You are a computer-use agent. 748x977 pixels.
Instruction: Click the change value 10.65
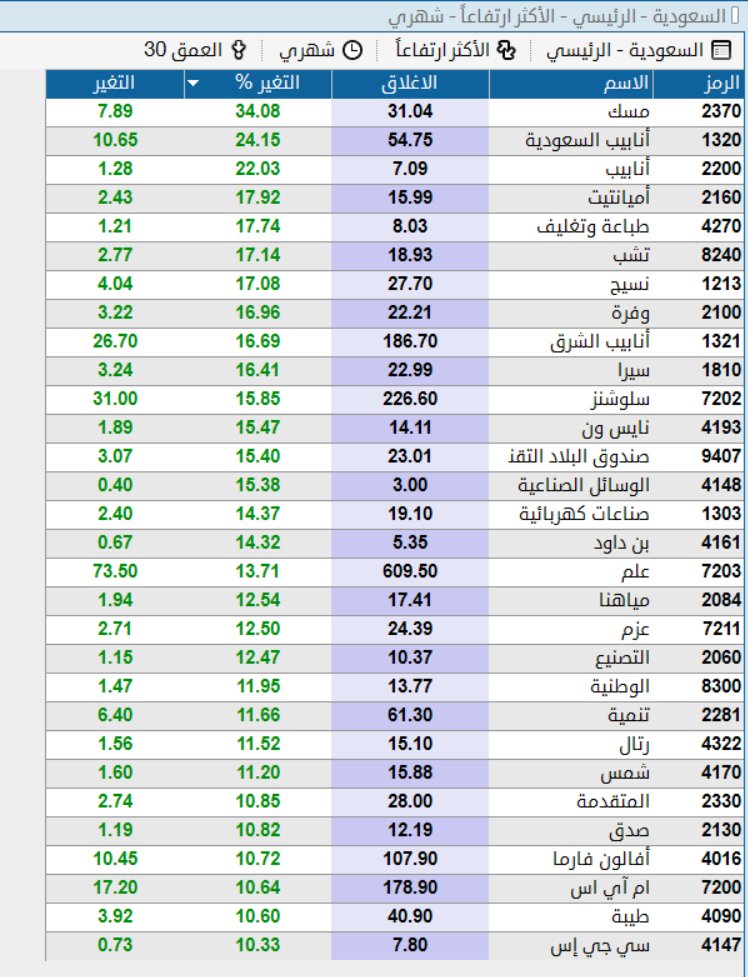point(115,140)
